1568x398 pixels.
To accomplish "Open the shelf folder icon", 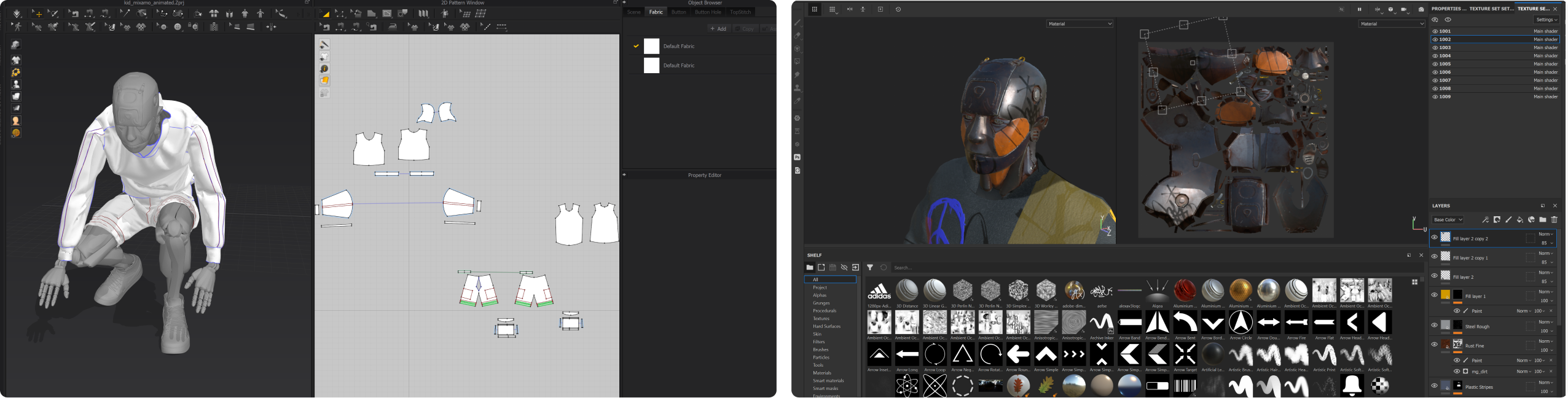I will pyautogui.click(x=810, y=267).
